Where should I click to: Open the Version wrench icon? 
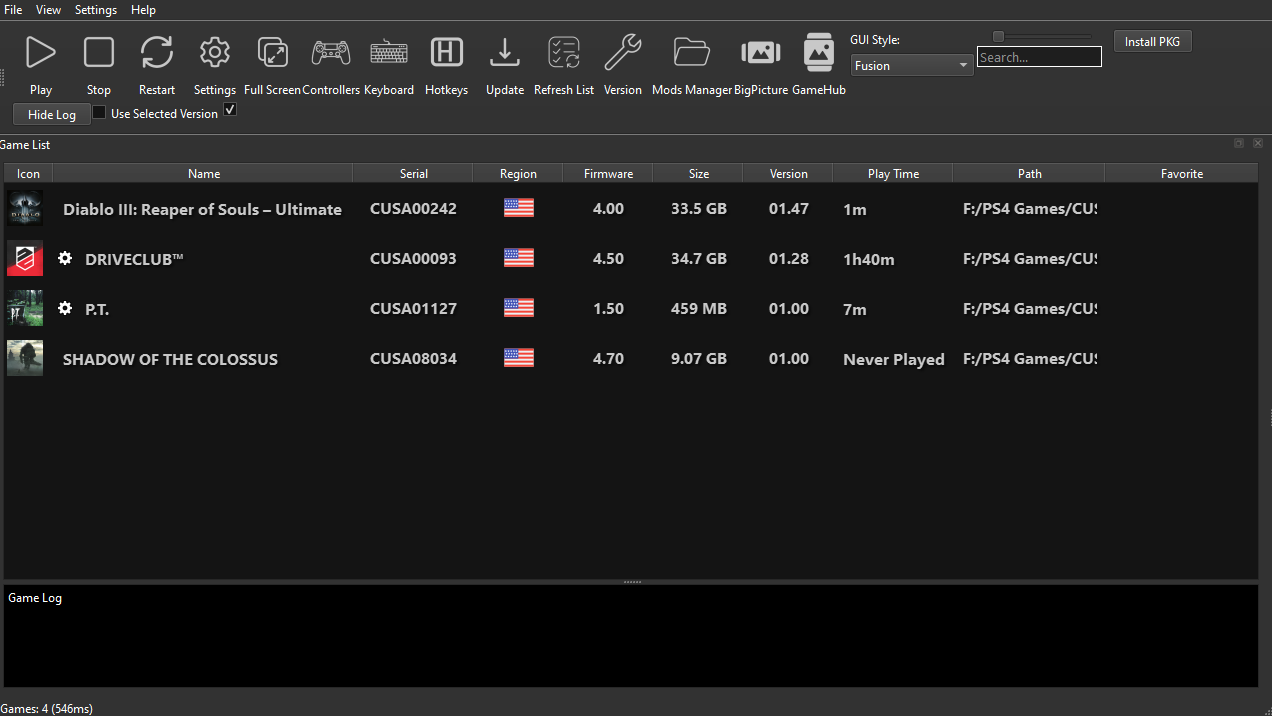pos(623,52)
